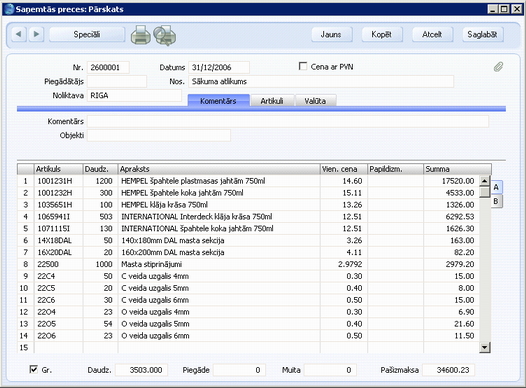Click the Datums field 31/12/2006

pos(219,67)
